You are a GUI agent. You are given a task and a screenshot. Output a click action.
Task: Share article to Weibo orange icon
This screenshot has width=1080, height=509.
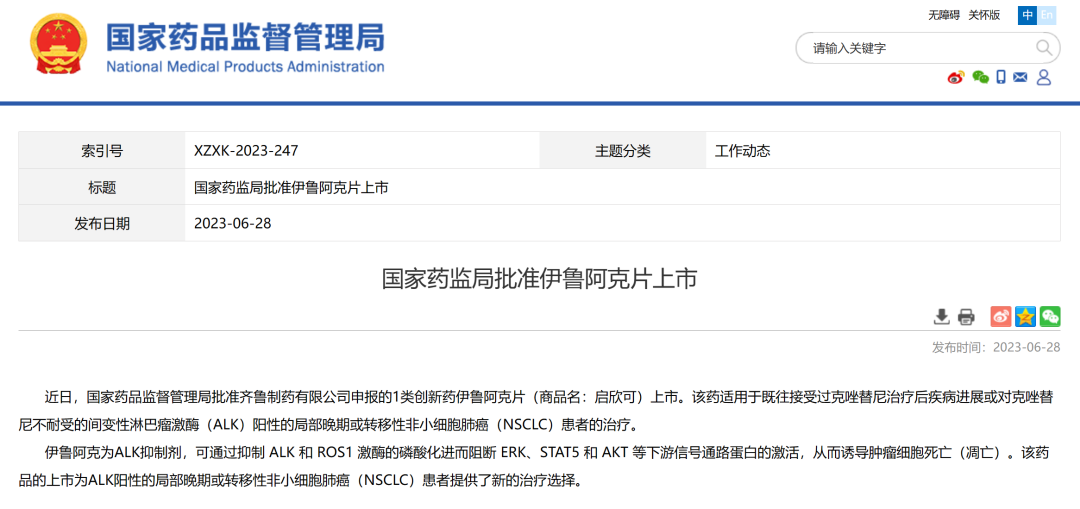point(1001,316)
